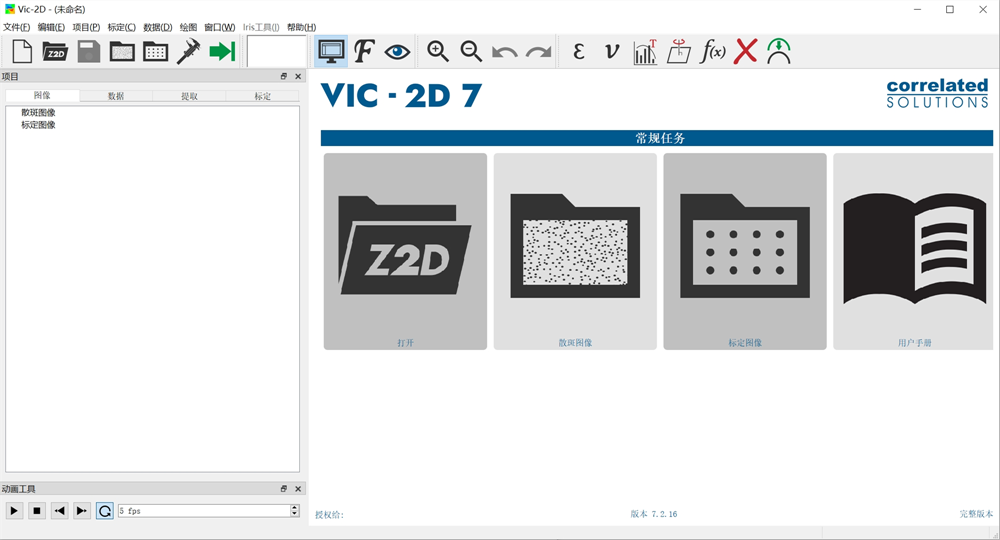This screenshot has width=1000, height=540.
Task: Increase fps with spinner up arrow
Action: click(295, 507)
